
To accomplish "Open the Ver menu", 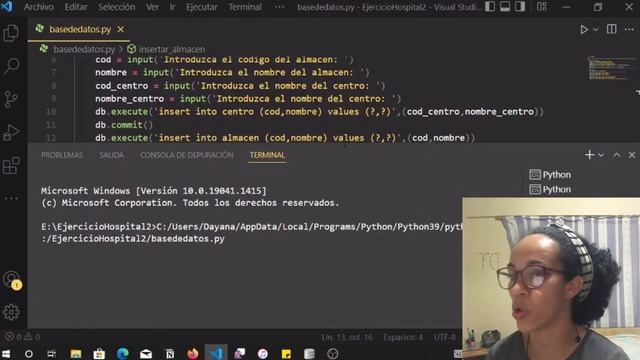I will click(152, 7).
